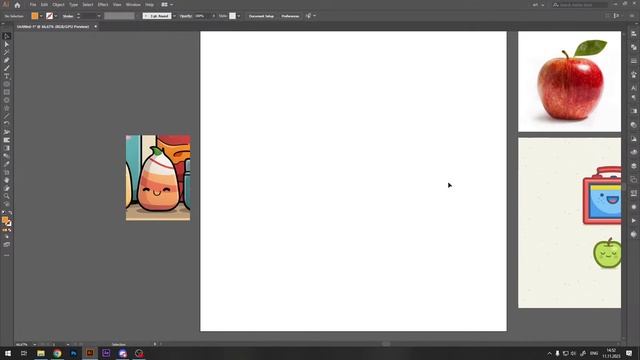Open the Help menu
This screenshot has height=360, width=640.
(150, 4)
